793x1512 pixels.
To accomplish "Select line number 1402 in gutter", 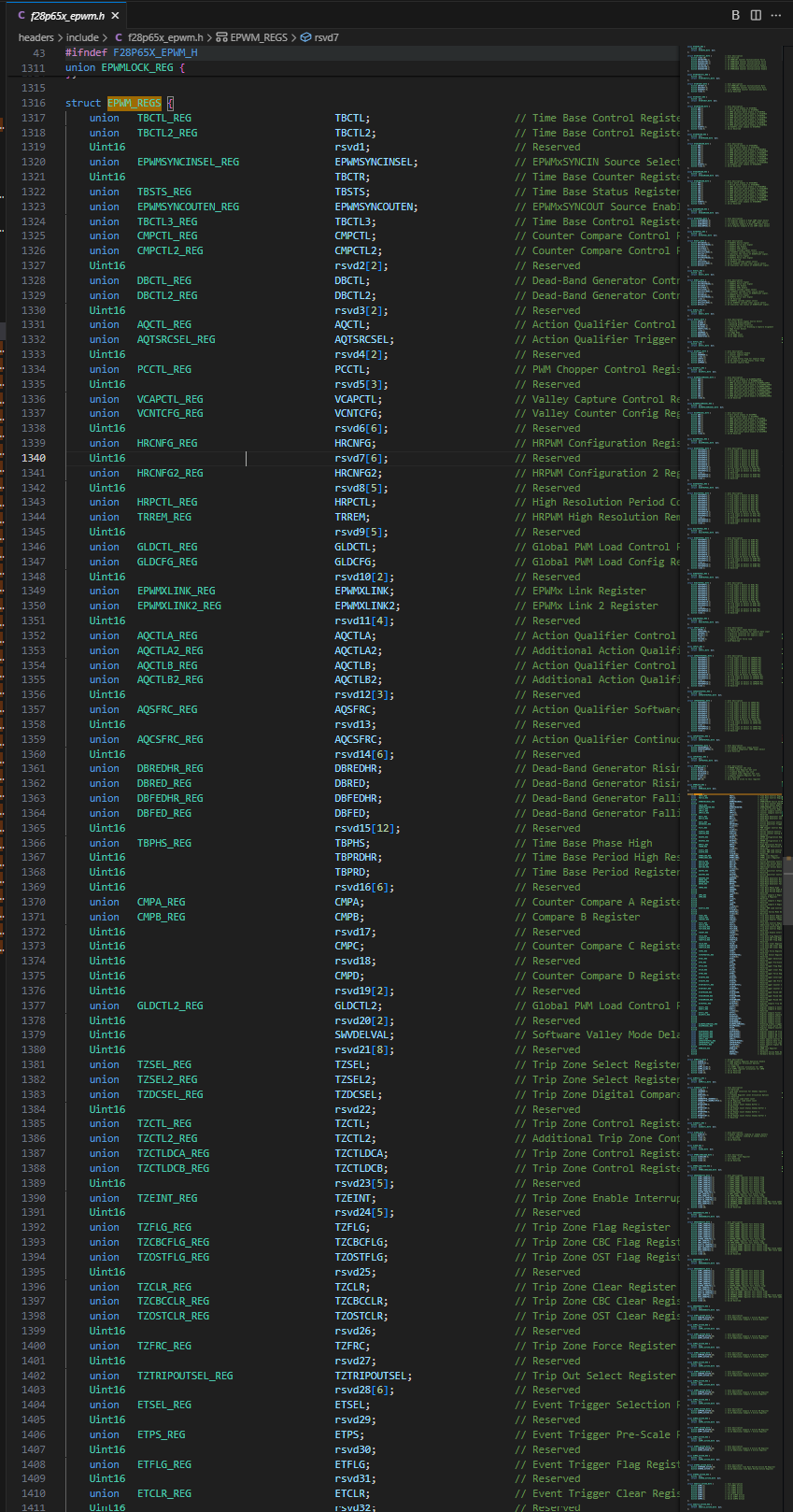I will (34, 1376).
